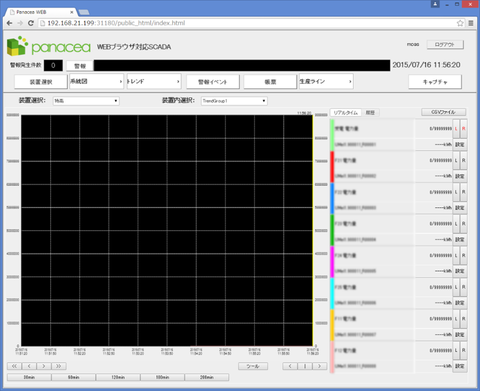Toggle red R axis on first green series
This screenshot has height=391, width=480.
pyautogui.click(x=463, y=128)
